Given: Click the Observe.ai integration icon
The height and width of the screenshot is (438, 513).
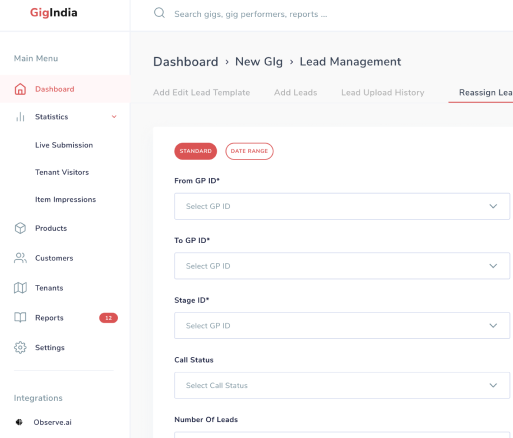Looking at the screenshot, I should 19,422.
